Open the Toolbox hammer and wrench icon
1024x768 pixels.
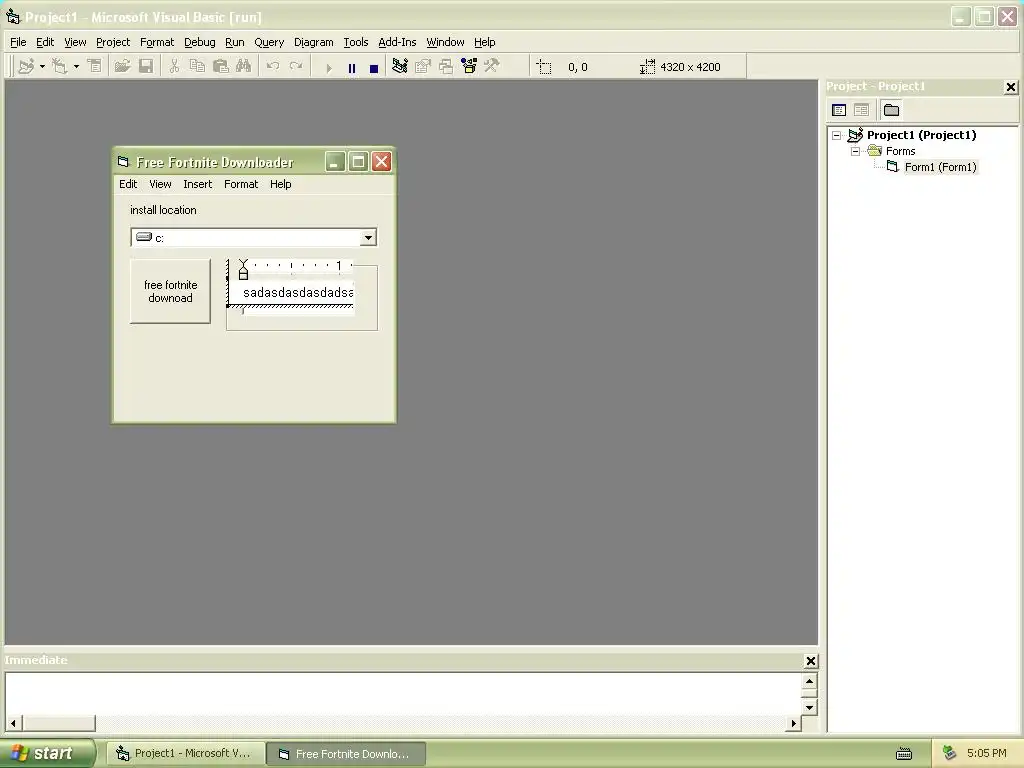[492, 67]
